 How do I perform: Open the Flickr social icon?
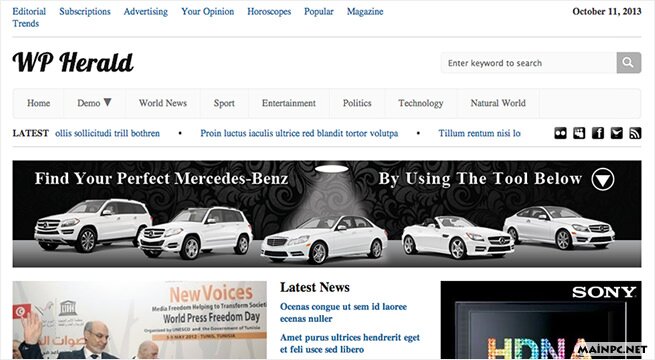560,133
